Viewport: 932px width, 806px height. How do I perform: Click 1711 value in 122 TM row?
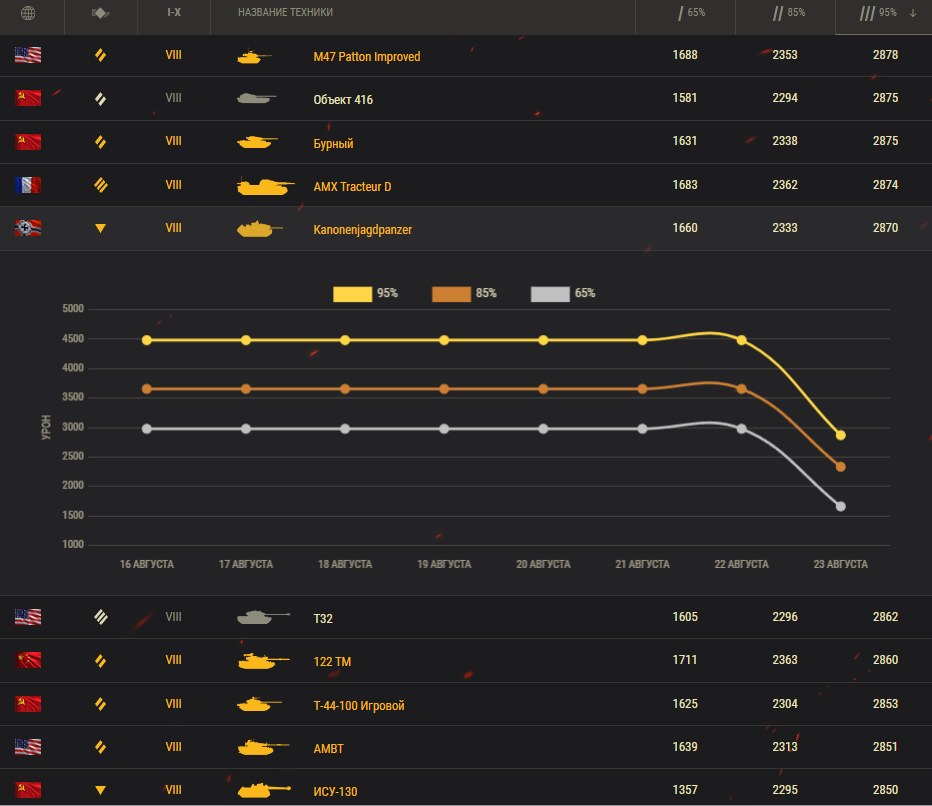(685, 660)
